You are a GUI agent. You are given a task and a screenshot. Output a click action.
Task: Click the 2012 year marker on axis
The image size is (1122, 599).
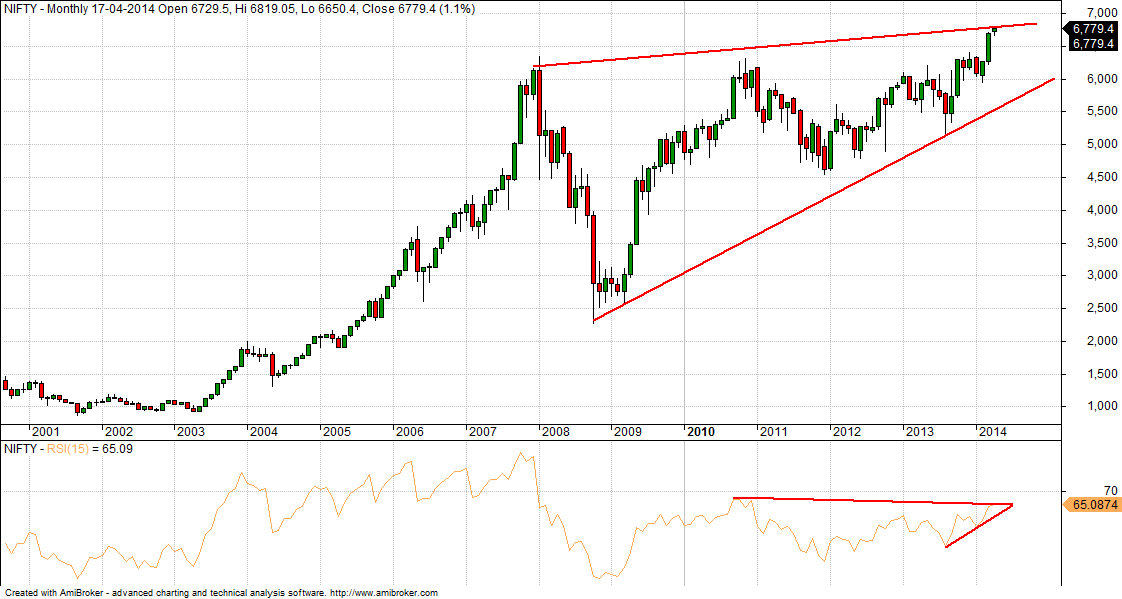[x=846, y=432]
